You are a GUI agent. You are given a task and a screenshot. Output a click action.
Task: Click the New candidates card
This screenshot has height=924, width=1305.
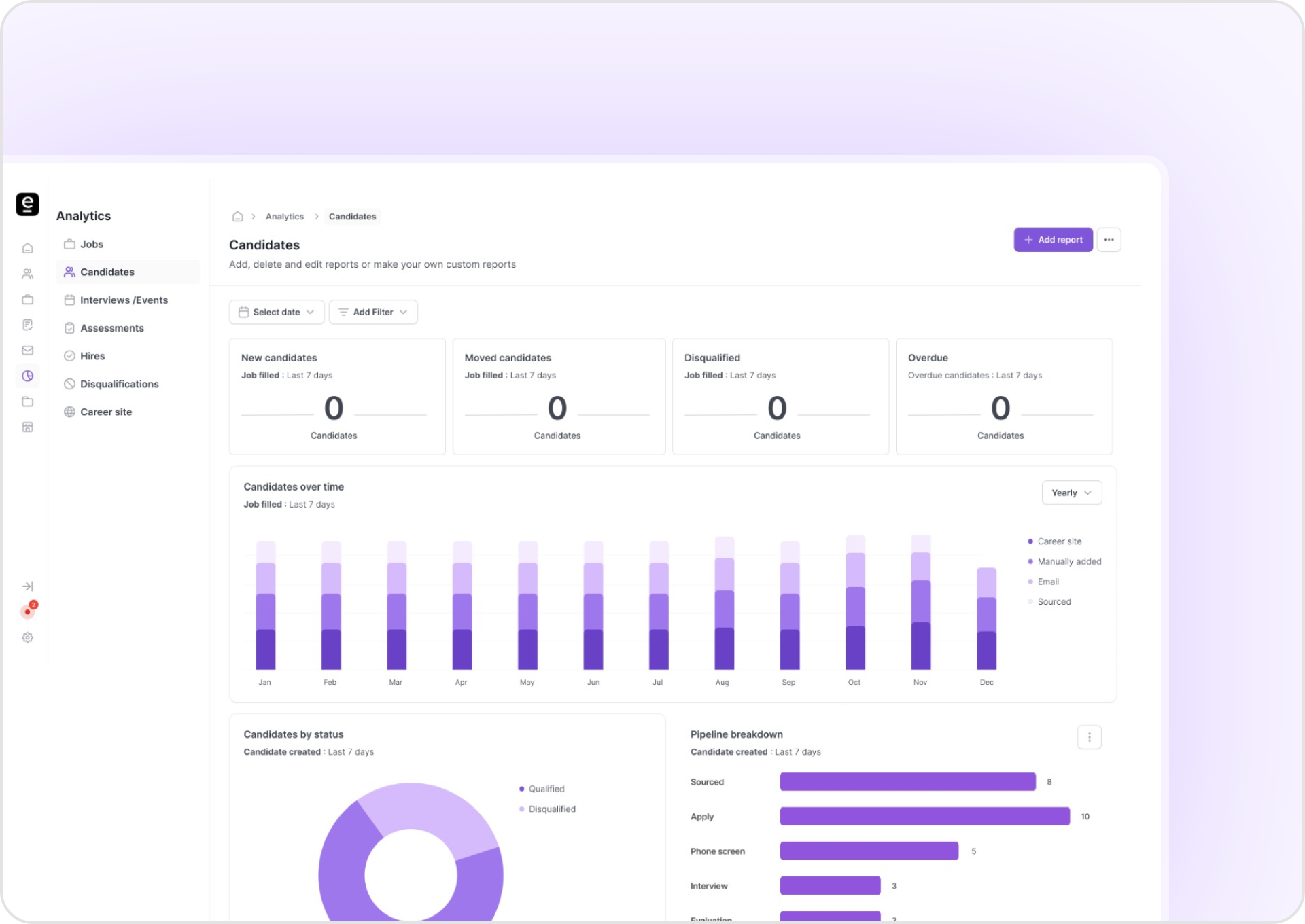coord(337,397)
